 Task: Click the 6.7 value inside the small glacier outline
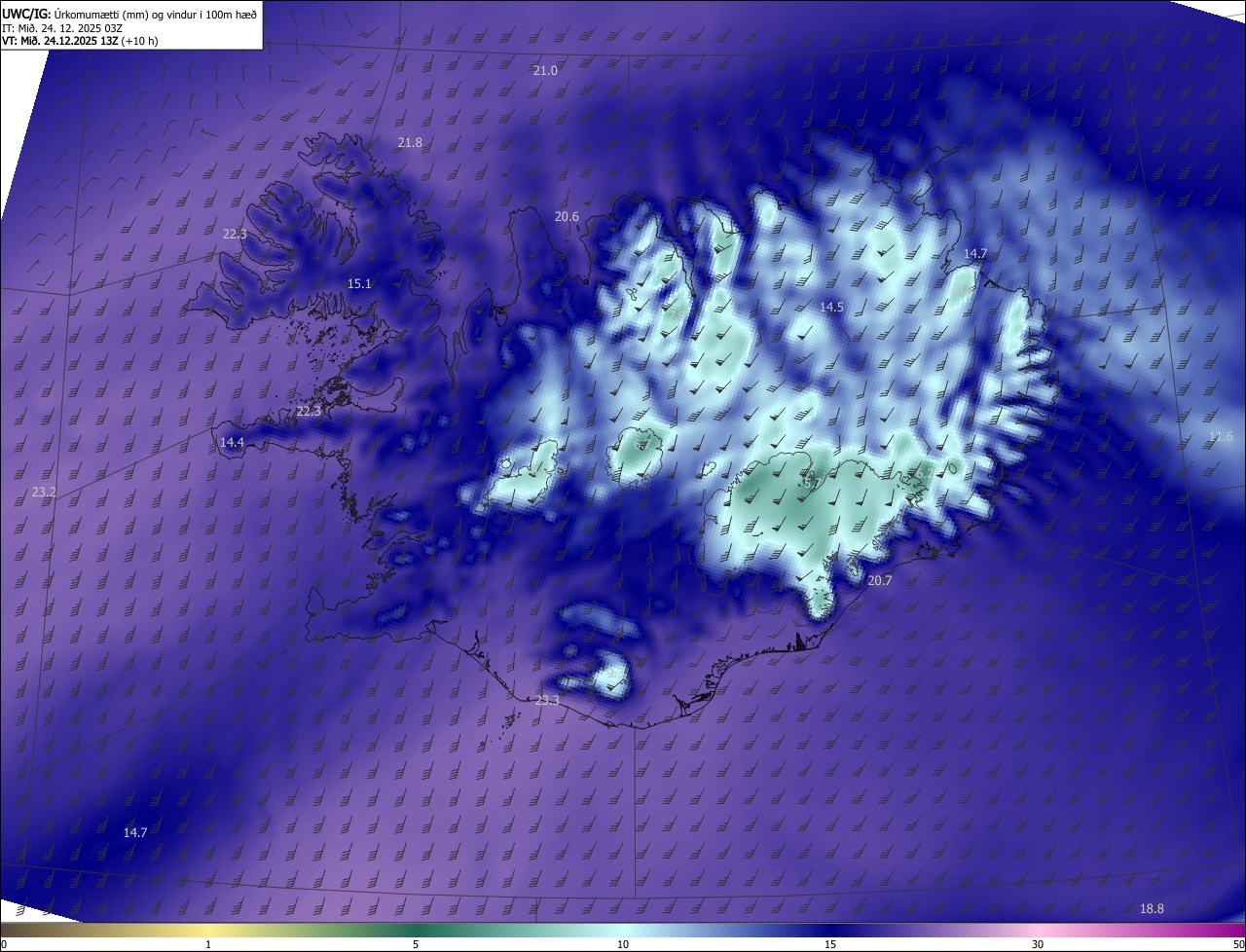pos(643,445)
